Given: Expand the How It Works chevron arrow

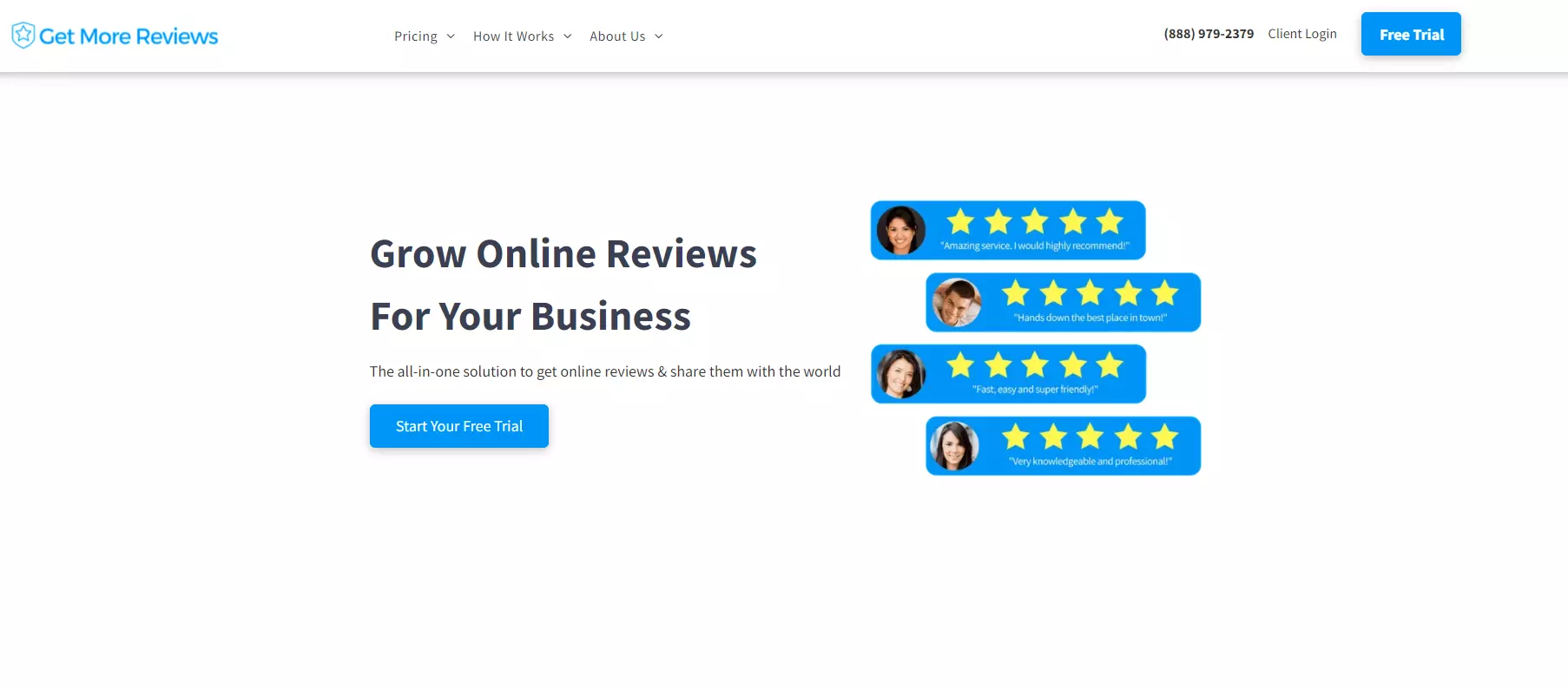Looking at the screenshot, I should coord(568,36).
